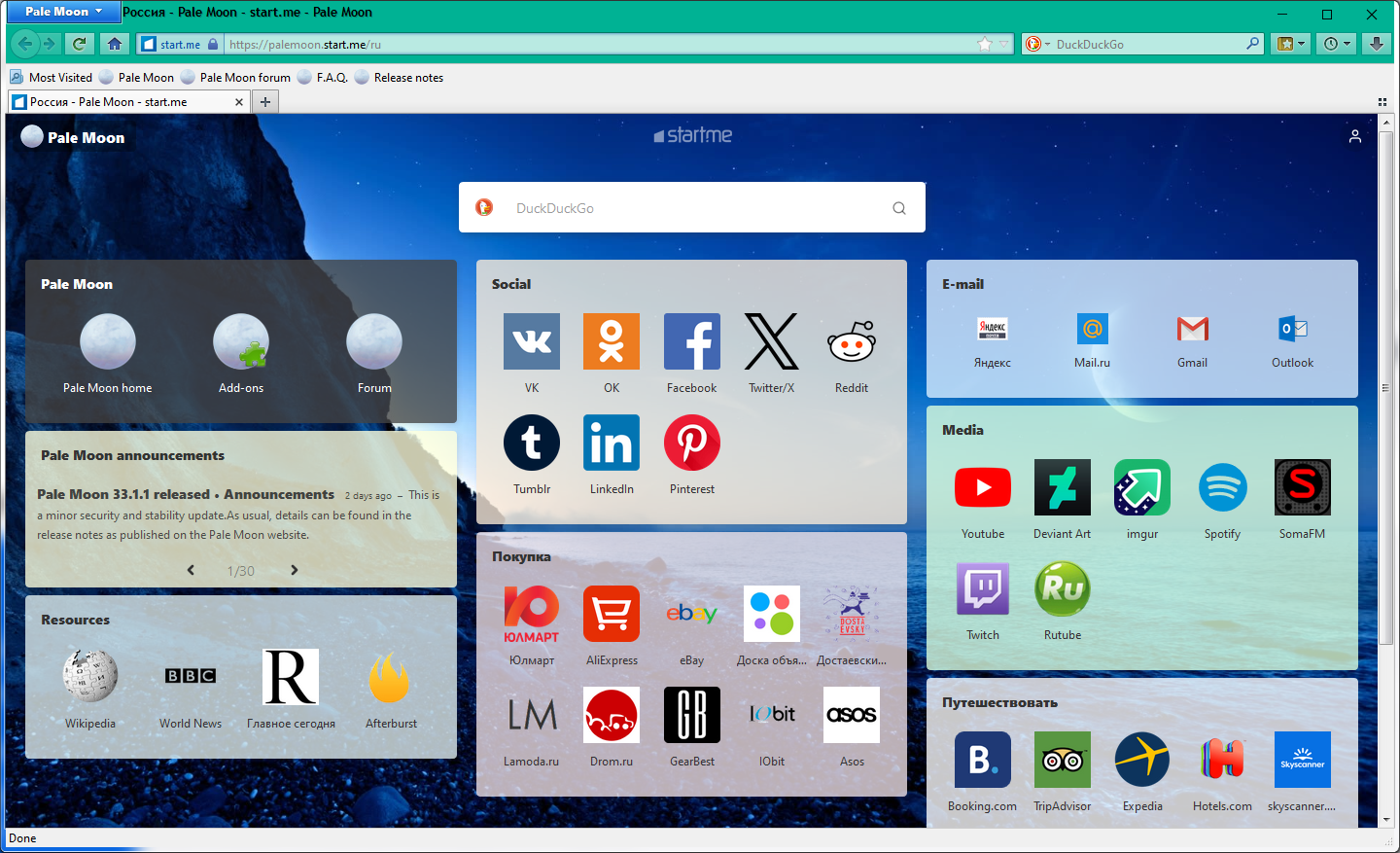The height and width of the screenshot is (853, 1400).
Task: Expand the URL bar history dropdown arrow
Action: 1004,44
